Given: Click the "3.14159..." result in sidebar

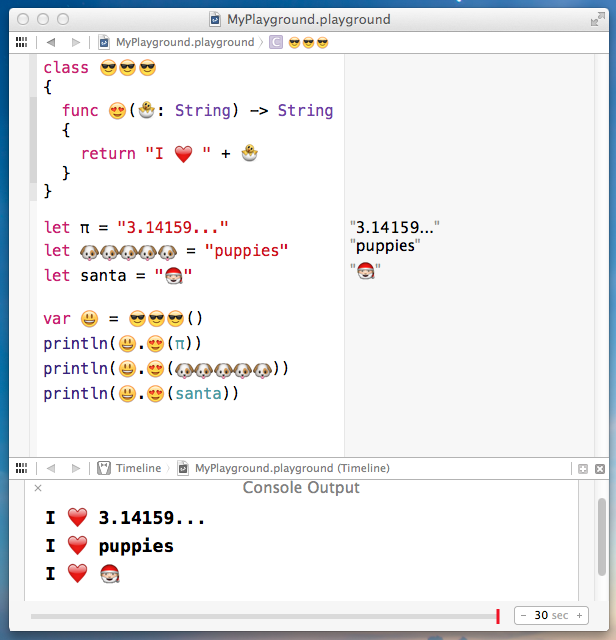Looking at the screenshot, I should pos(395,227).
